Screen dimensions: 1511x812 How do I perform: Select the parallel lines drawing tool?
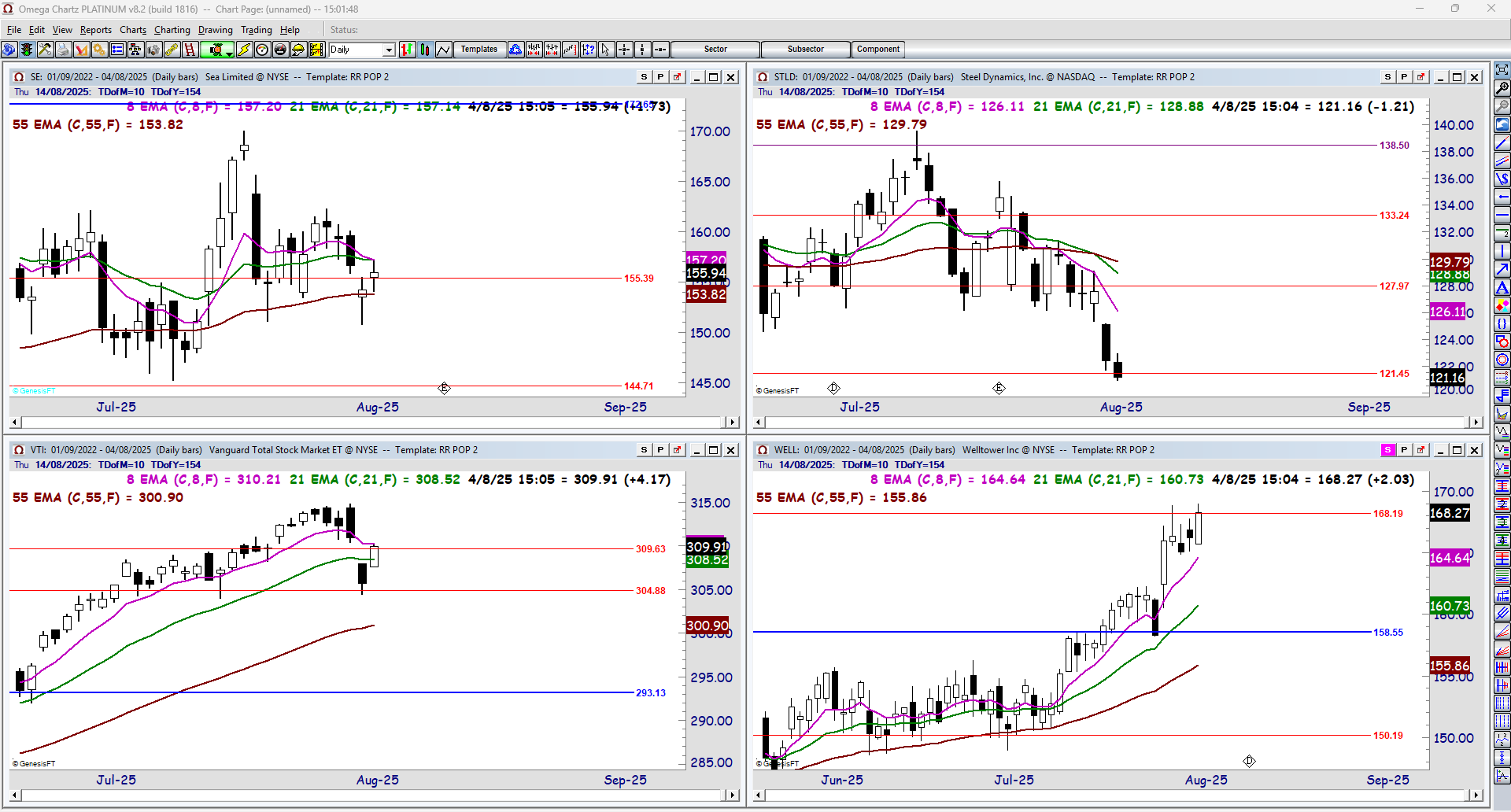[x=1502, y=161]
